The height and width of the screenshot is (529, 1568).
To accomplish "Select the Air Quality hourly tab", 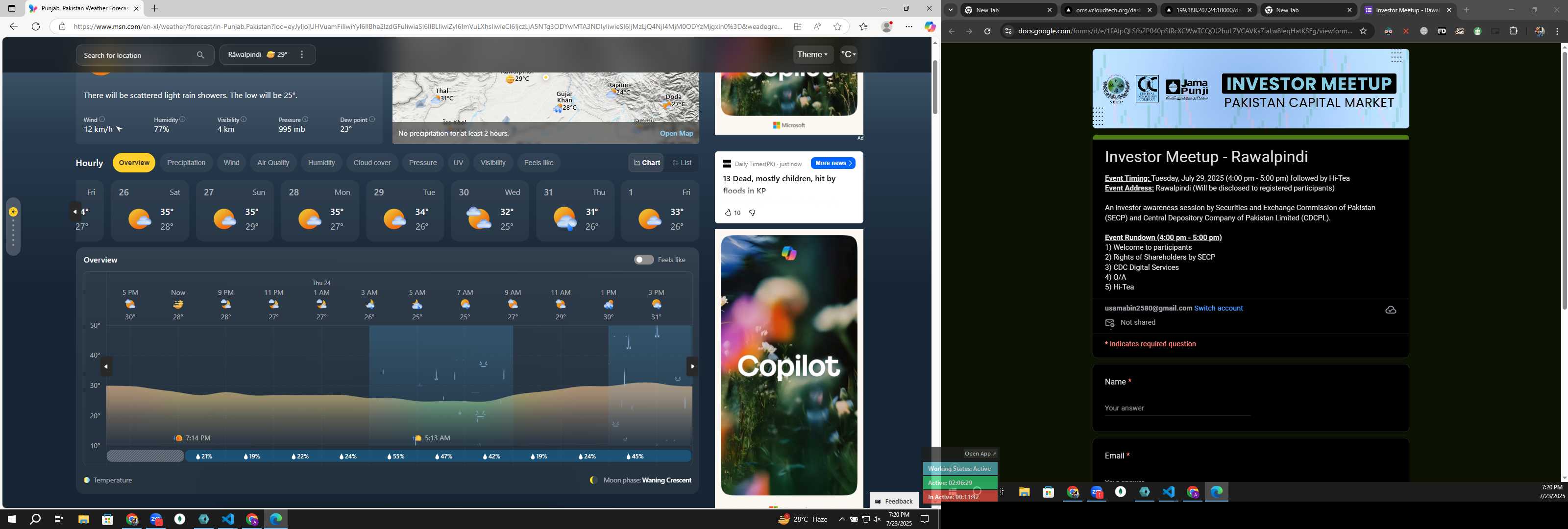I will tap(273, 163).
